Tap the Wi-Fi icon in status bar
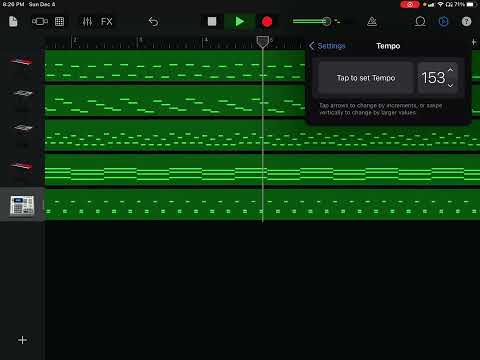The image size is (480, 360). [440, 4]
